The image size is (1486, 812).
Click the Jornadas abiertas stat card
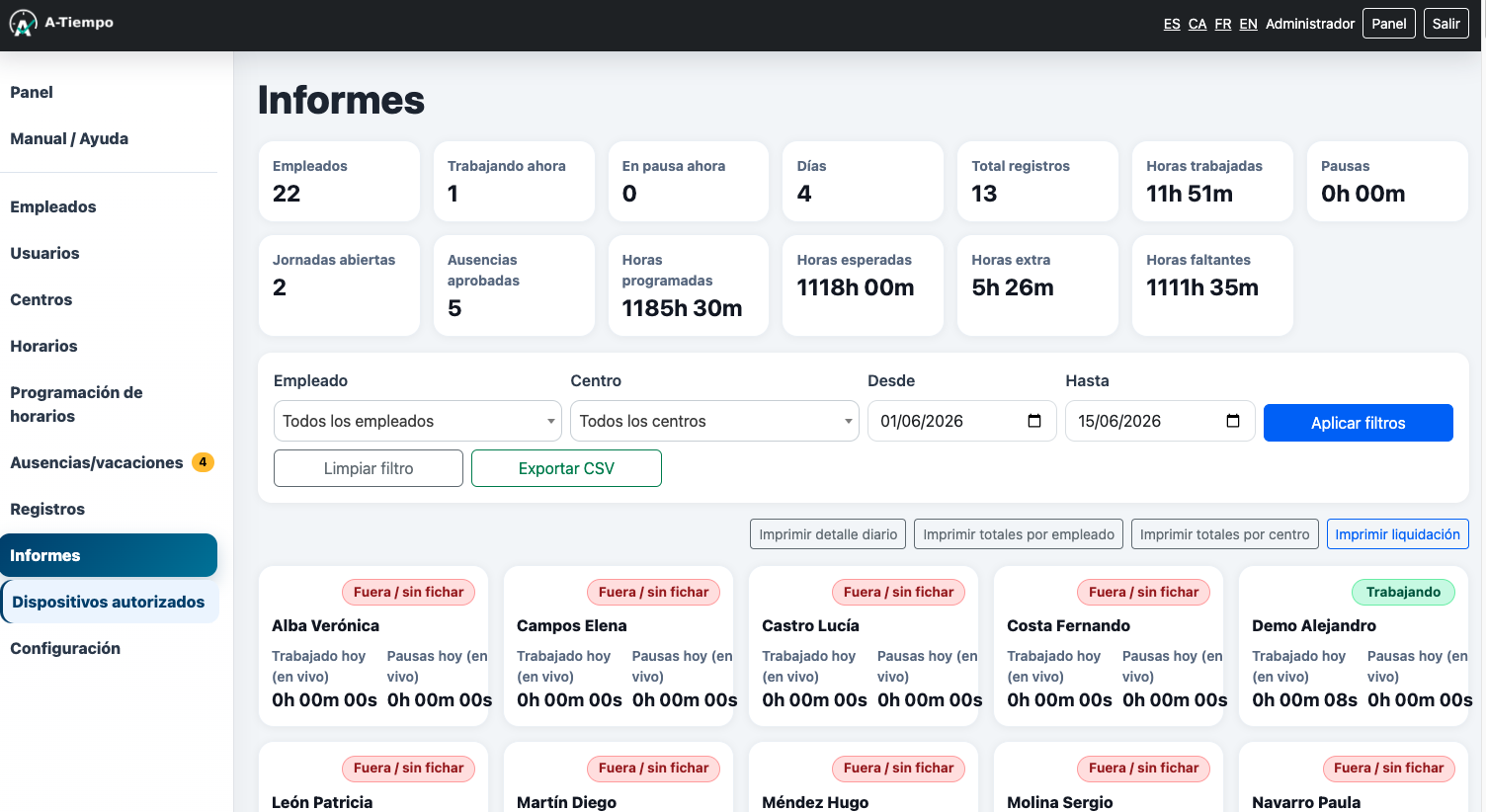[339, 285]
